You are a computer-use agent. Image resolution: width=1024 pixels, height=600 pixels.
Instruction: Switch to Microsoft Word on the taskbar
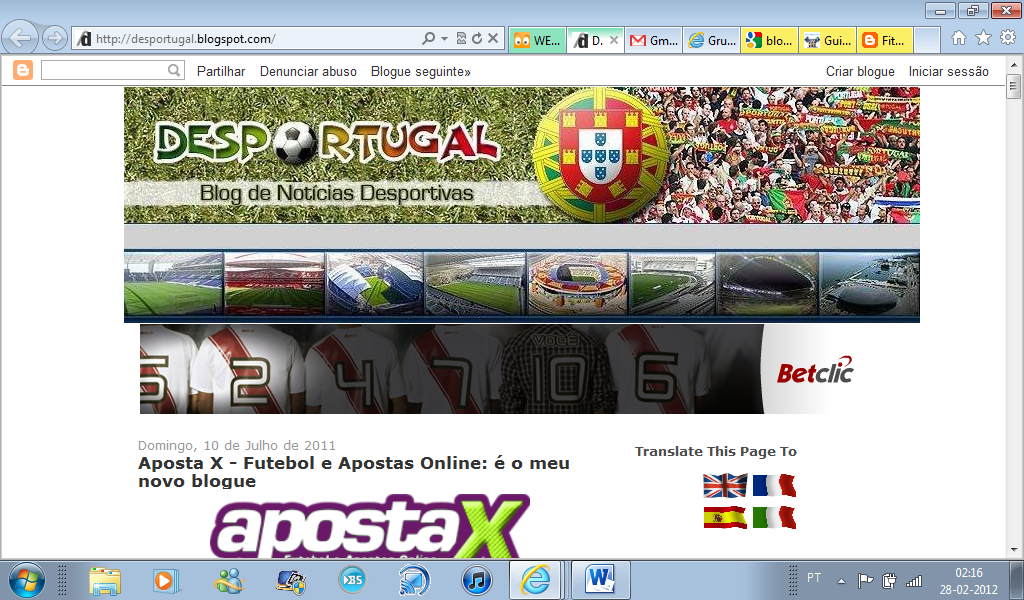[x=601, y=580]
